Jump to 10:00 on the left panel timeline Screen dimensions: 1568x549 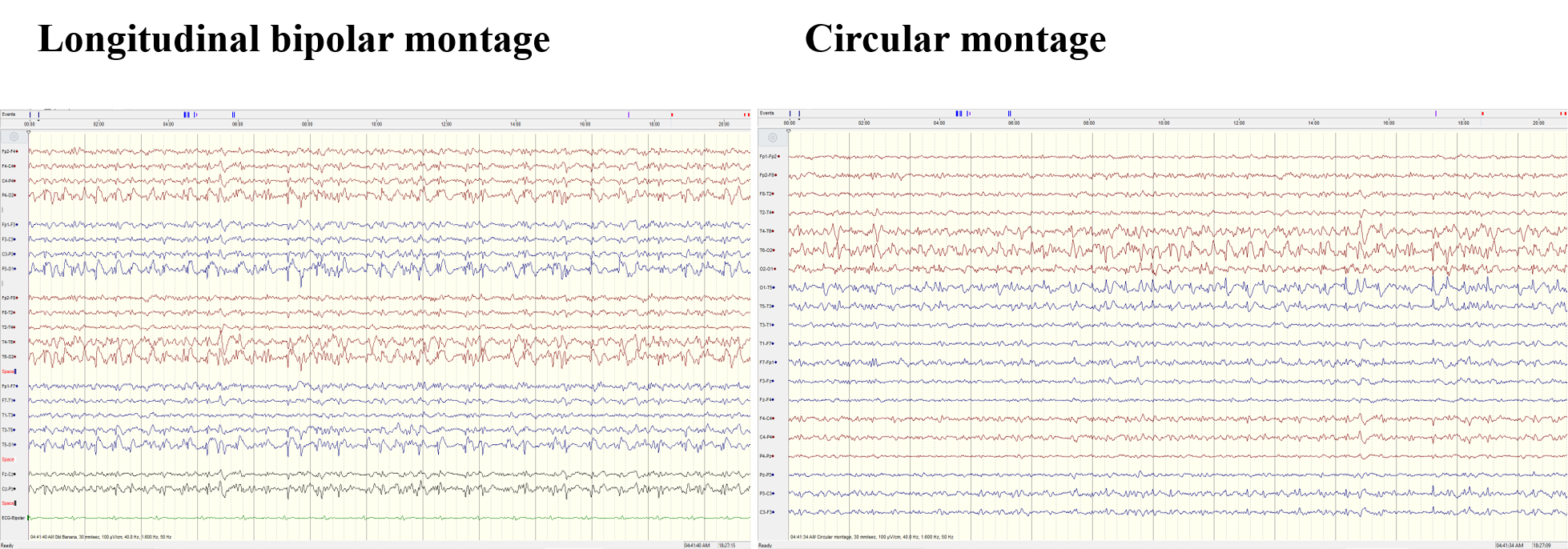(376, 124)
